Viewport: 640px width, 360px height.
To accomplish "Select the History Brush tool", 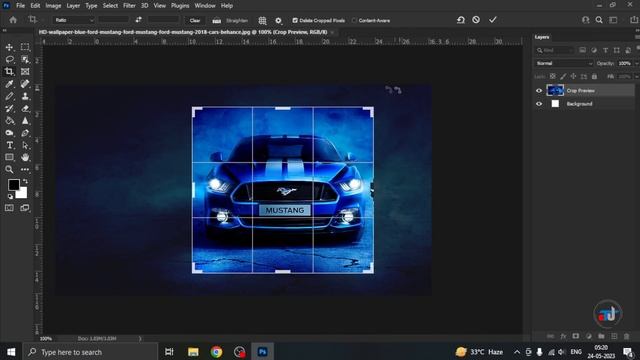I will coord(9,109).
